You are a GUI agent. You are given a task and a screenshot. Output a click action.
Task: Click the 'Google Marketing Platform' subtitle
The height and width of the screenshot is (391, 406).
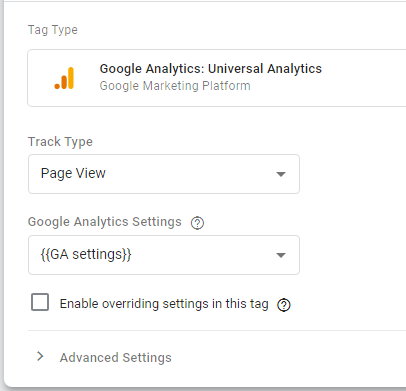pyautogui.click(x=175, y=86)
